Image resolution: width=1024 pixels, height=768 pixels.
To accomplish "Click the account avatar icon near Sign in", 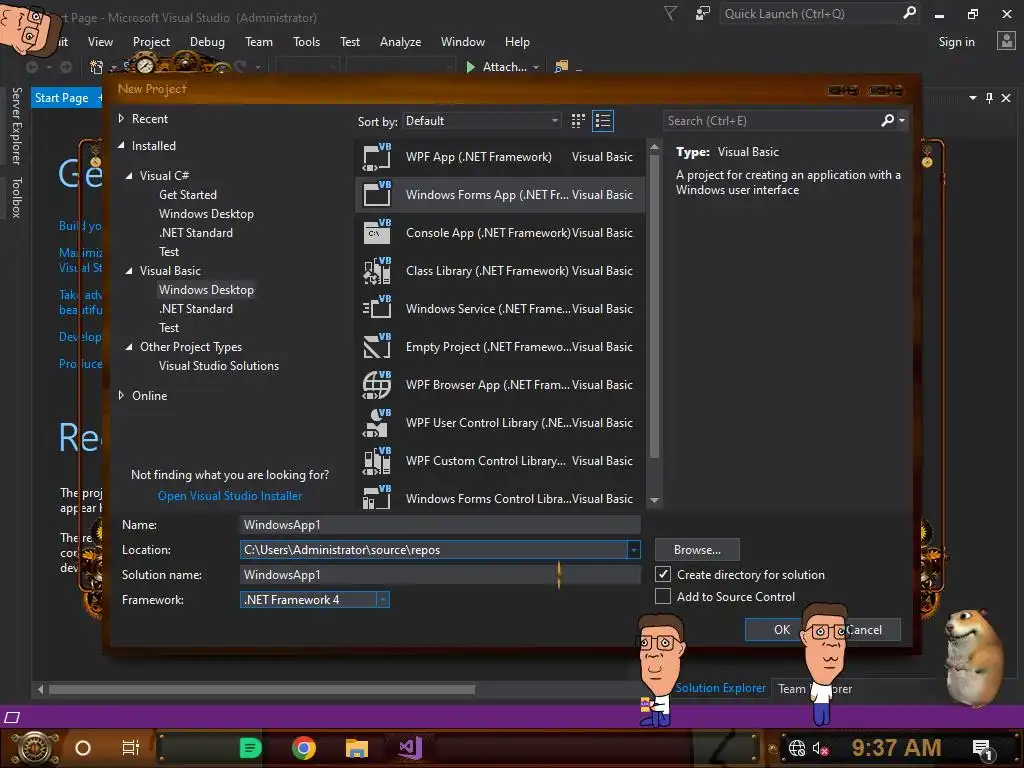I will 1006,41.
